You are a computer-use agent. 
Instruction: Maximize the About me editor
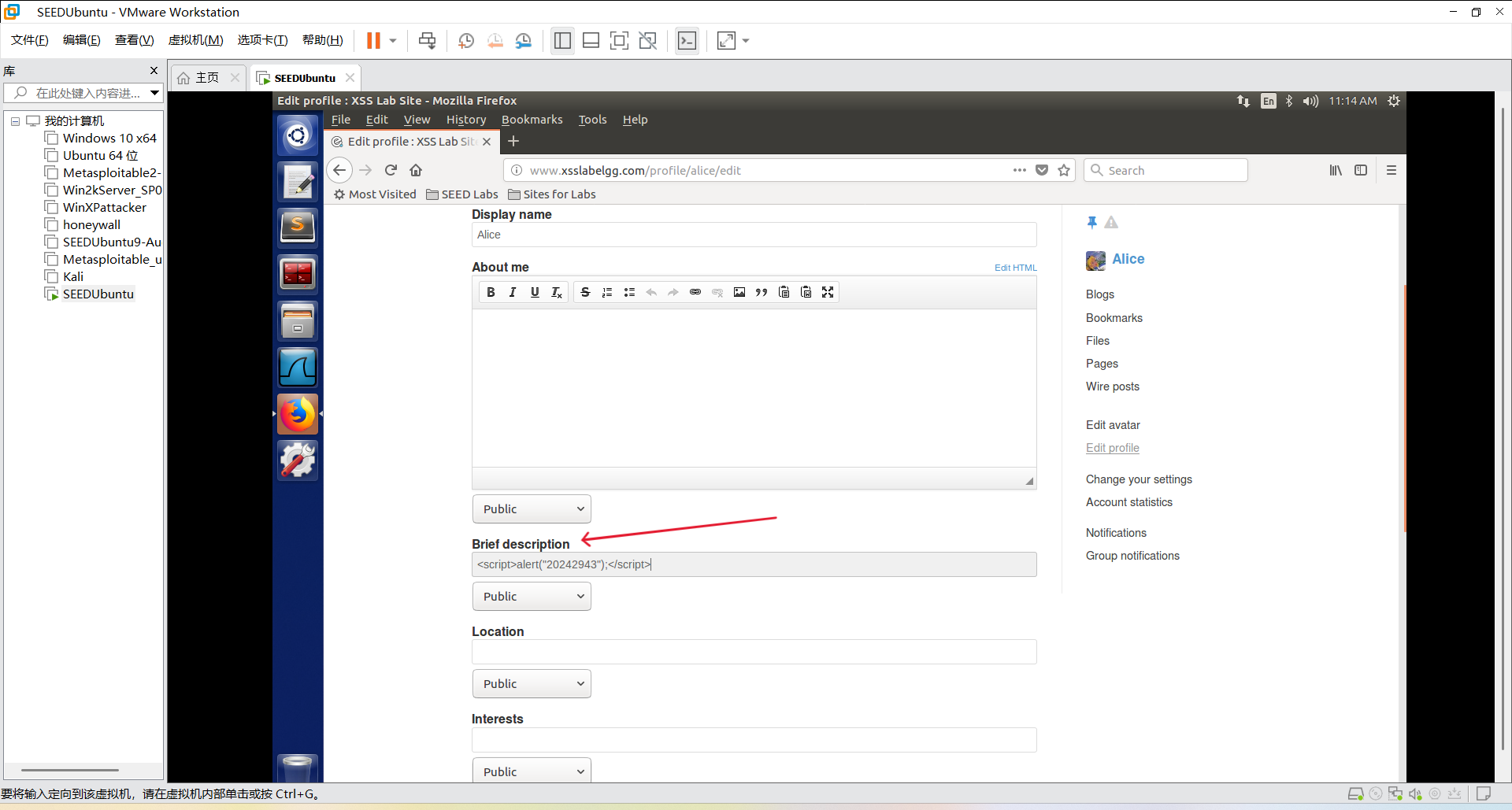pos(828,292)
